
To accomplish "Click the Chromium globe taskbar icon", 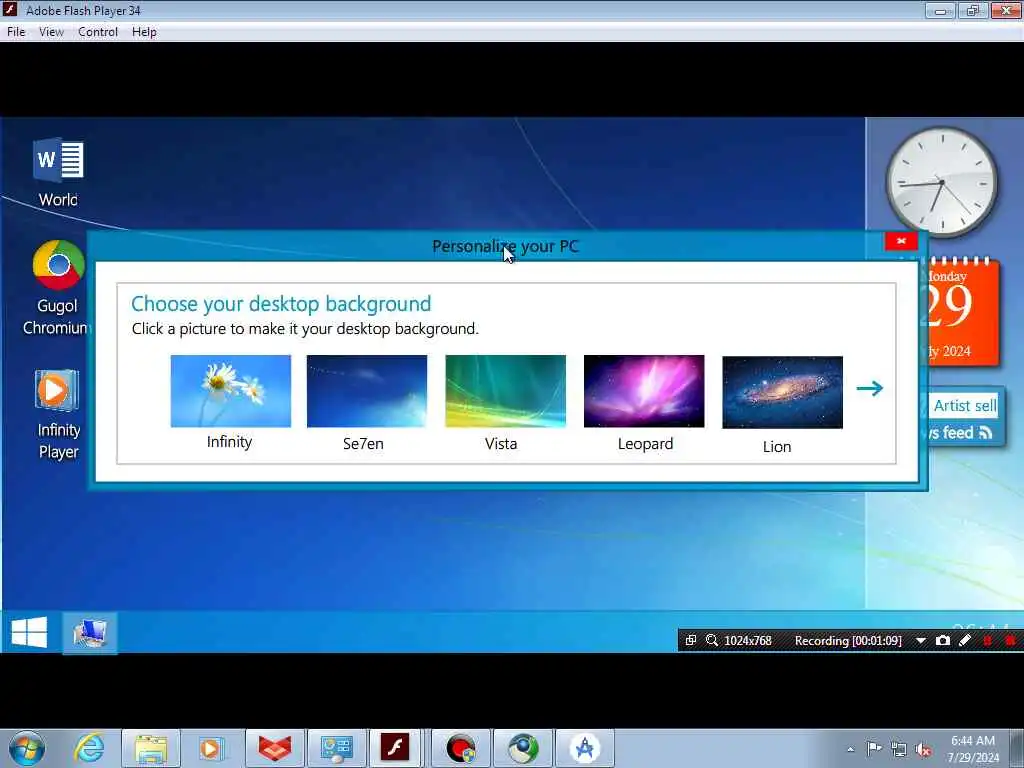I will [522, 748].
